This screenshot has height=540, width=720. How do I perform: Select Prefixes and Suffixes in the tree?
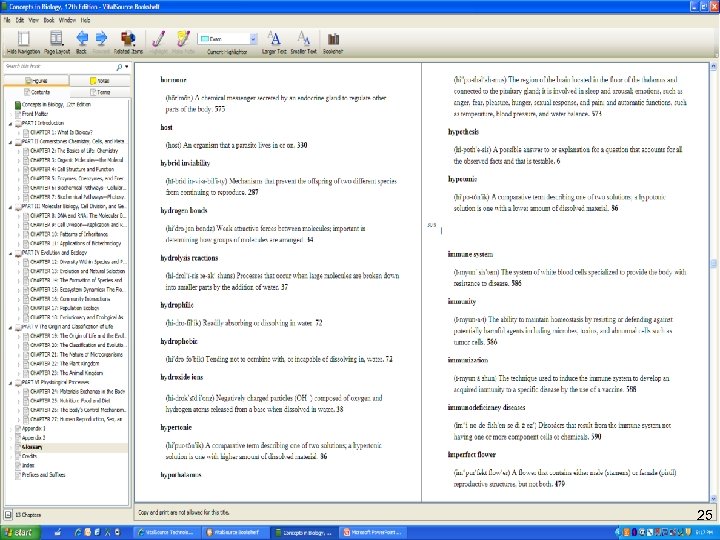pyautogui.click(x=43, y=475)
